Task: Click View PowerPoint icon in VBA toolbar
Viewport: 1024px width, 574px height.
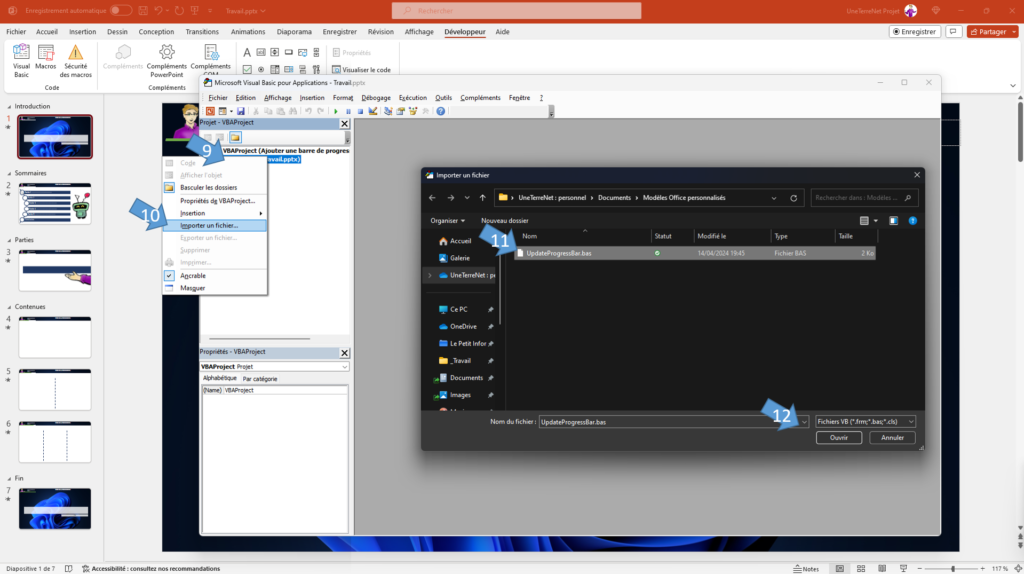Action: click(x=210, y=112)
